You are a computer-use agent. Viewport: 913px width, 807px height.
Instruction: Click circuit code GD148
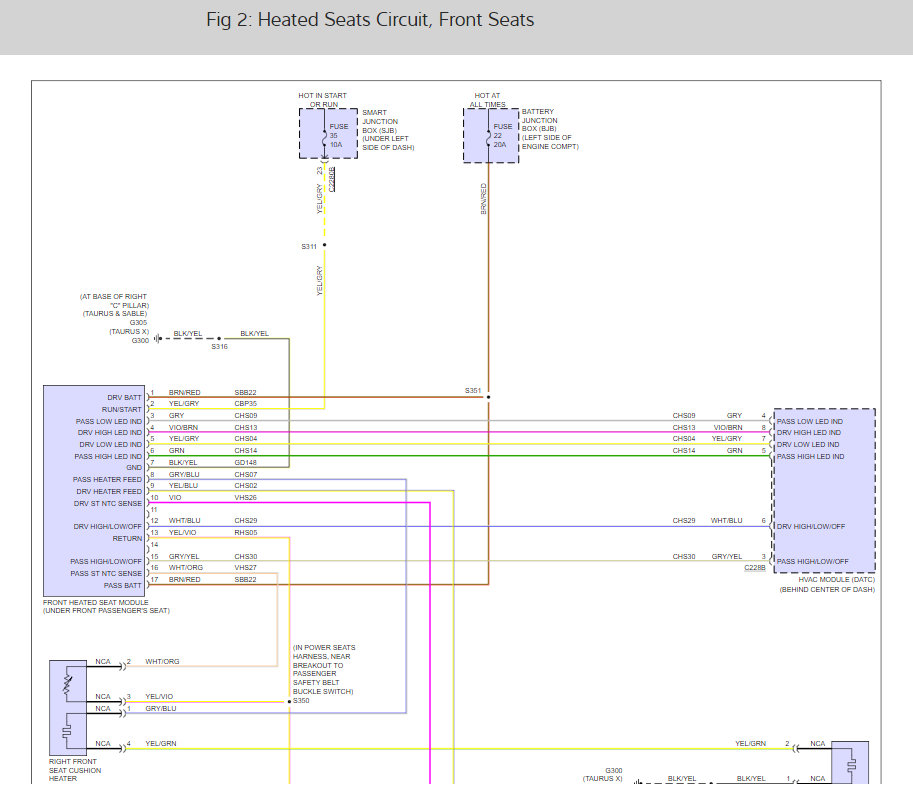tap(246, 462)
